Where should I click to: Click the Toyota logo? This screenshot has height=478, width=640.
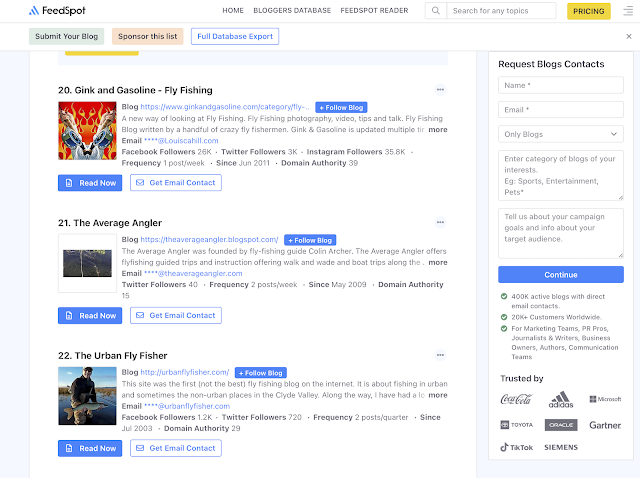pyautogui.click(x=516, y=425)
